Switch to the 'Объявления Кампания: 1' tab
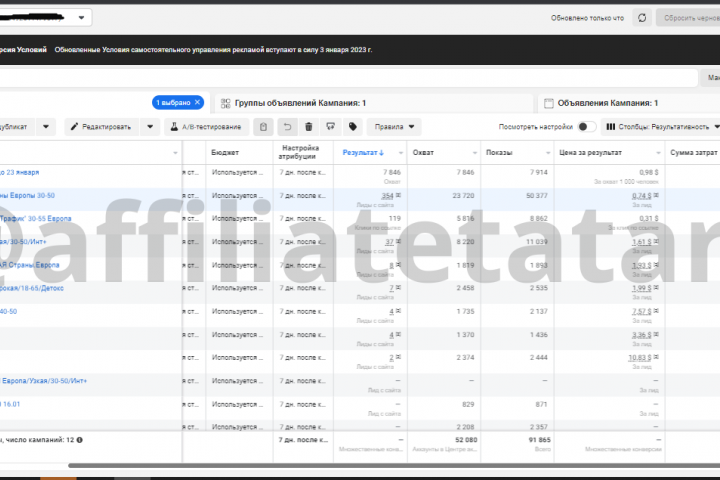Viewport: 720px width, 480px height. click(x=629, y=103)
